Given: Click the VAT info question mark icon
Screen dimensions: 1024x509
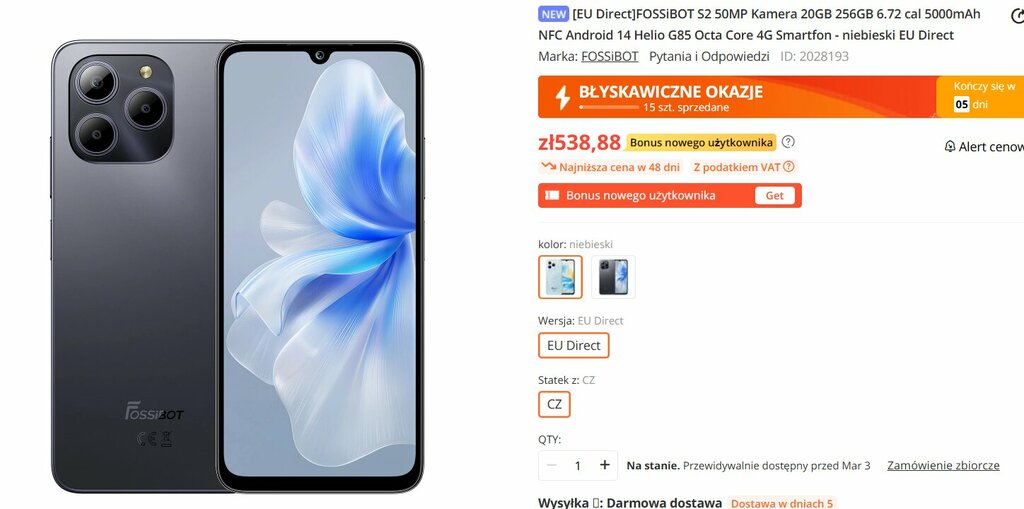Looking at the screenshot, I should (x=788, y=167).
